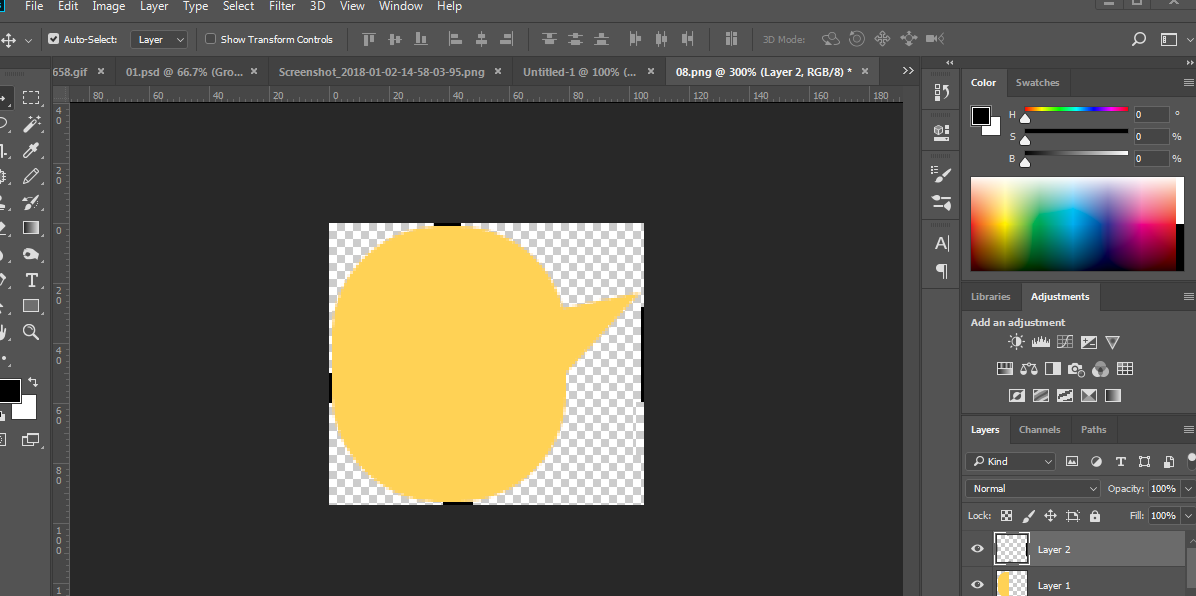Toggle lock position

coord(1050,516)
